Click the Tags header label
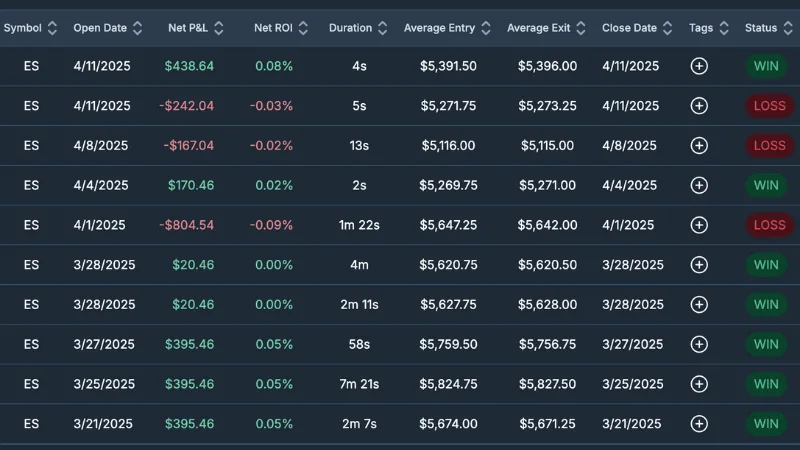Viewport: 800px width, 450px height. (x=701, y=28)
